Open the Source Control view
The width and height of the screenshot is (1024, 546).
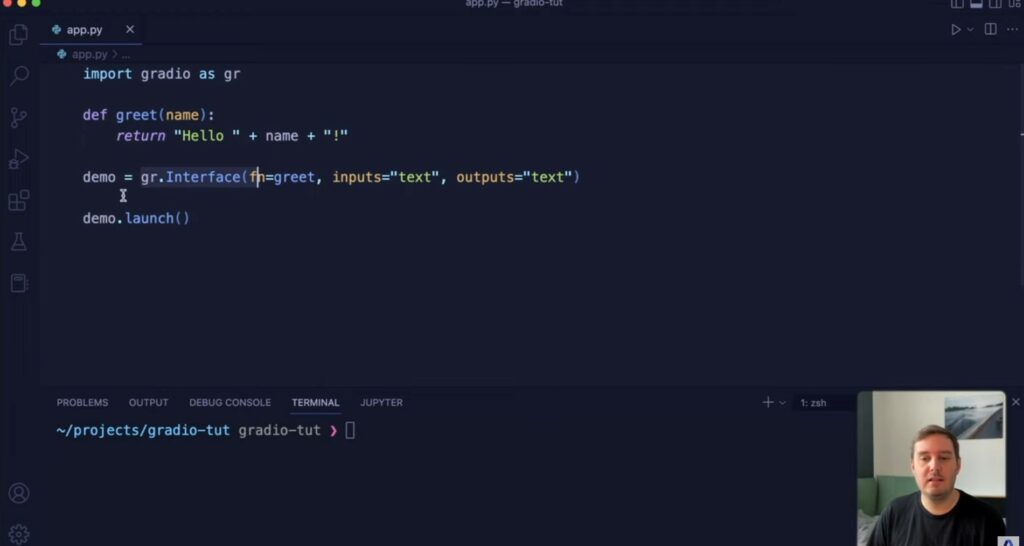tap(18, 118)
